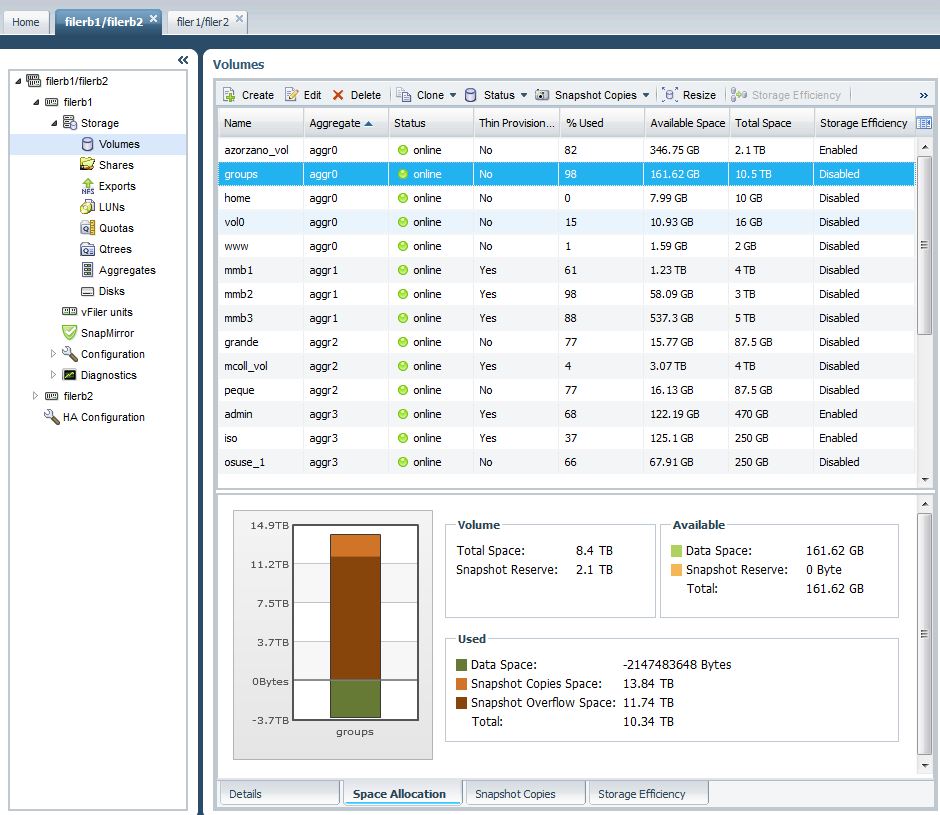Click the column chooser grid icon
This screenshot has width=940, height=815.
(924, 123)
